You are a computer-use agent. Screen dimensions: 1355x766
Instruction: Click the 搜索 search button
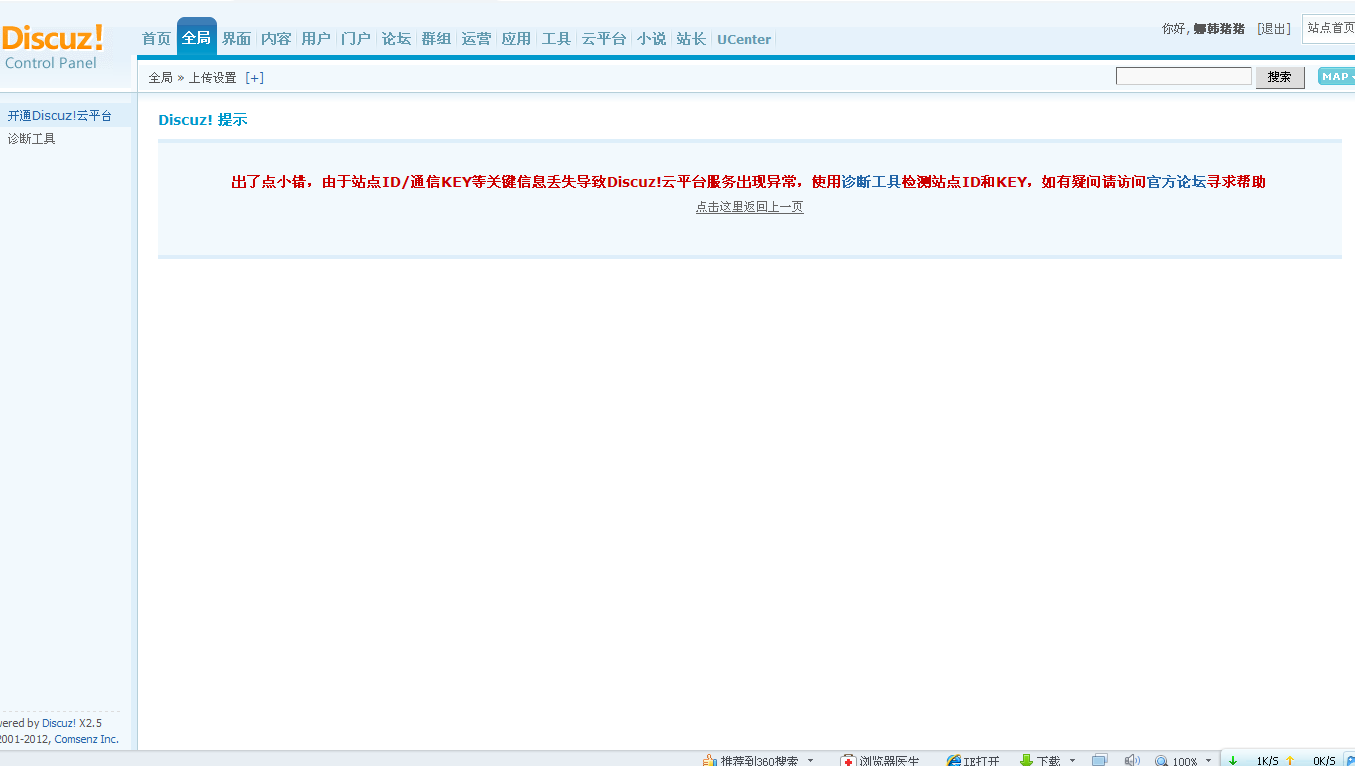click(x=1280, y=77)
